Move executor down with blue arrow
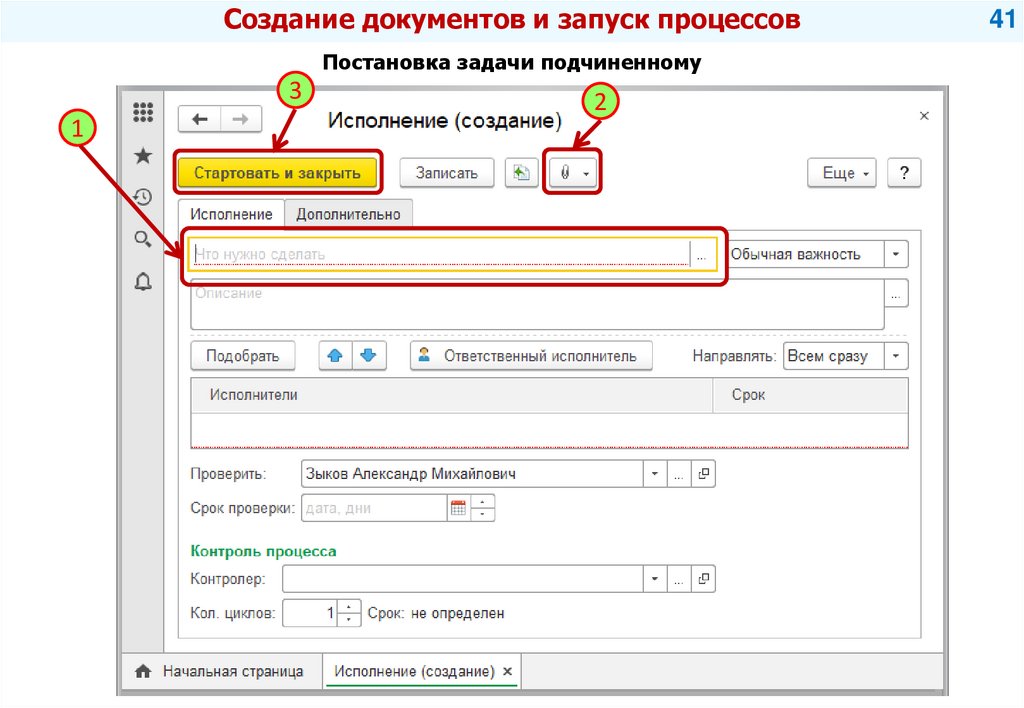The image size is (1024, 708). pyautogui.click(x=369, y=356)
